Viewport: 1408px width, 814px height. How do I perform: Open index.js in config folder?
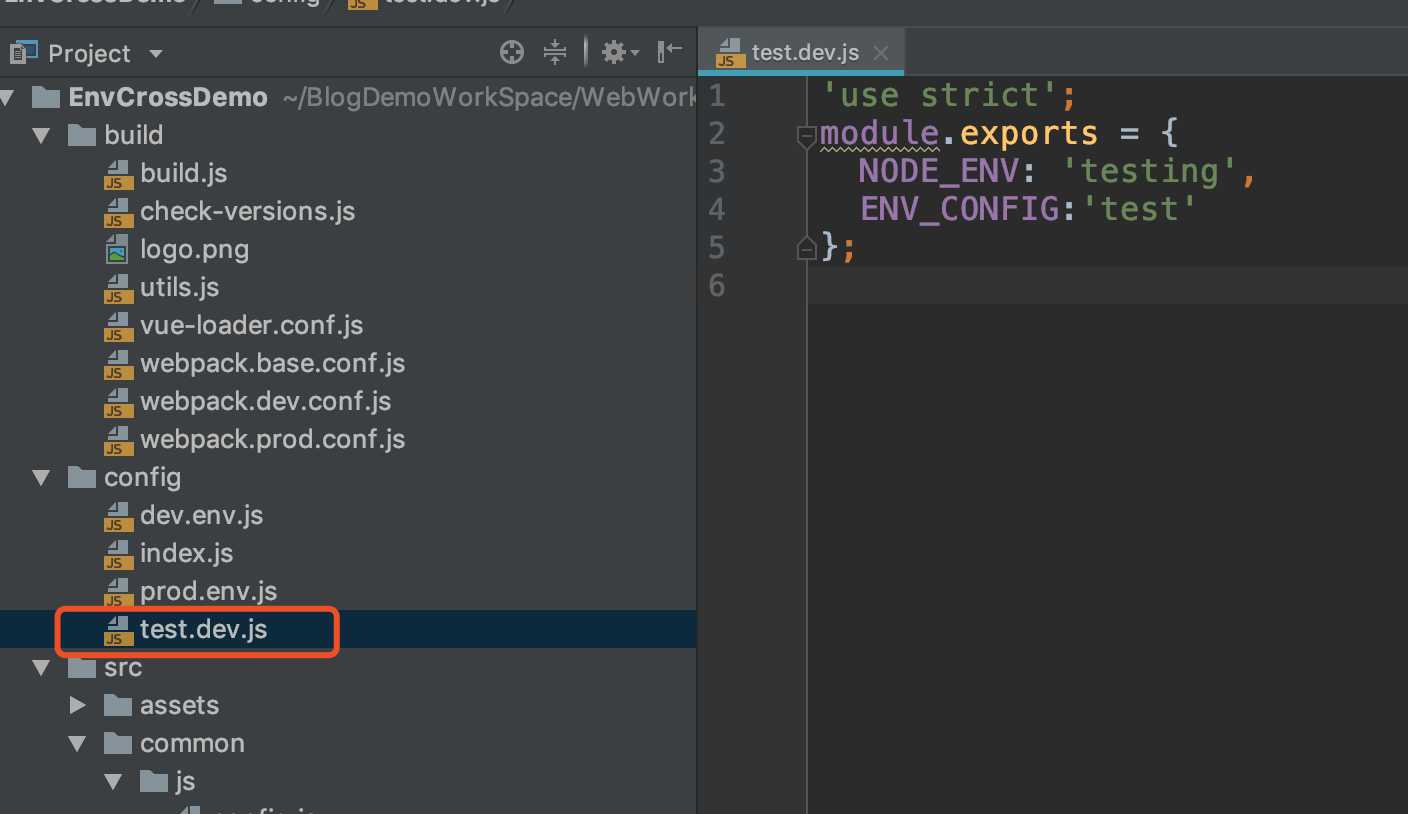point(186,553)
